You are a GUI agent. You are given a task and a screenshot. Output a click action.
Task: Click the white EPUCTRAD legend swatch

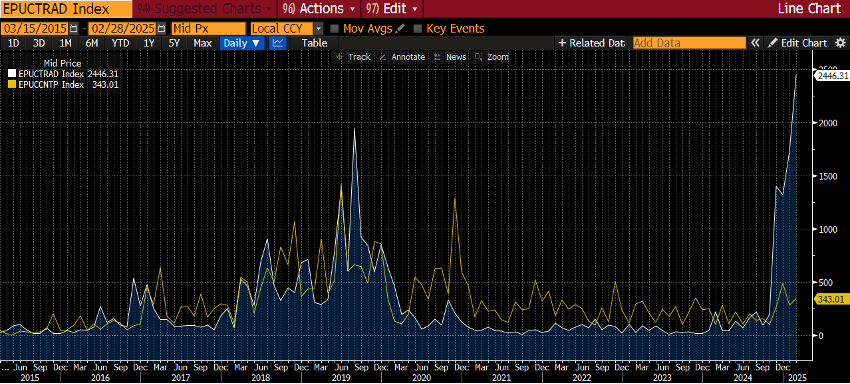click(12, 73)
